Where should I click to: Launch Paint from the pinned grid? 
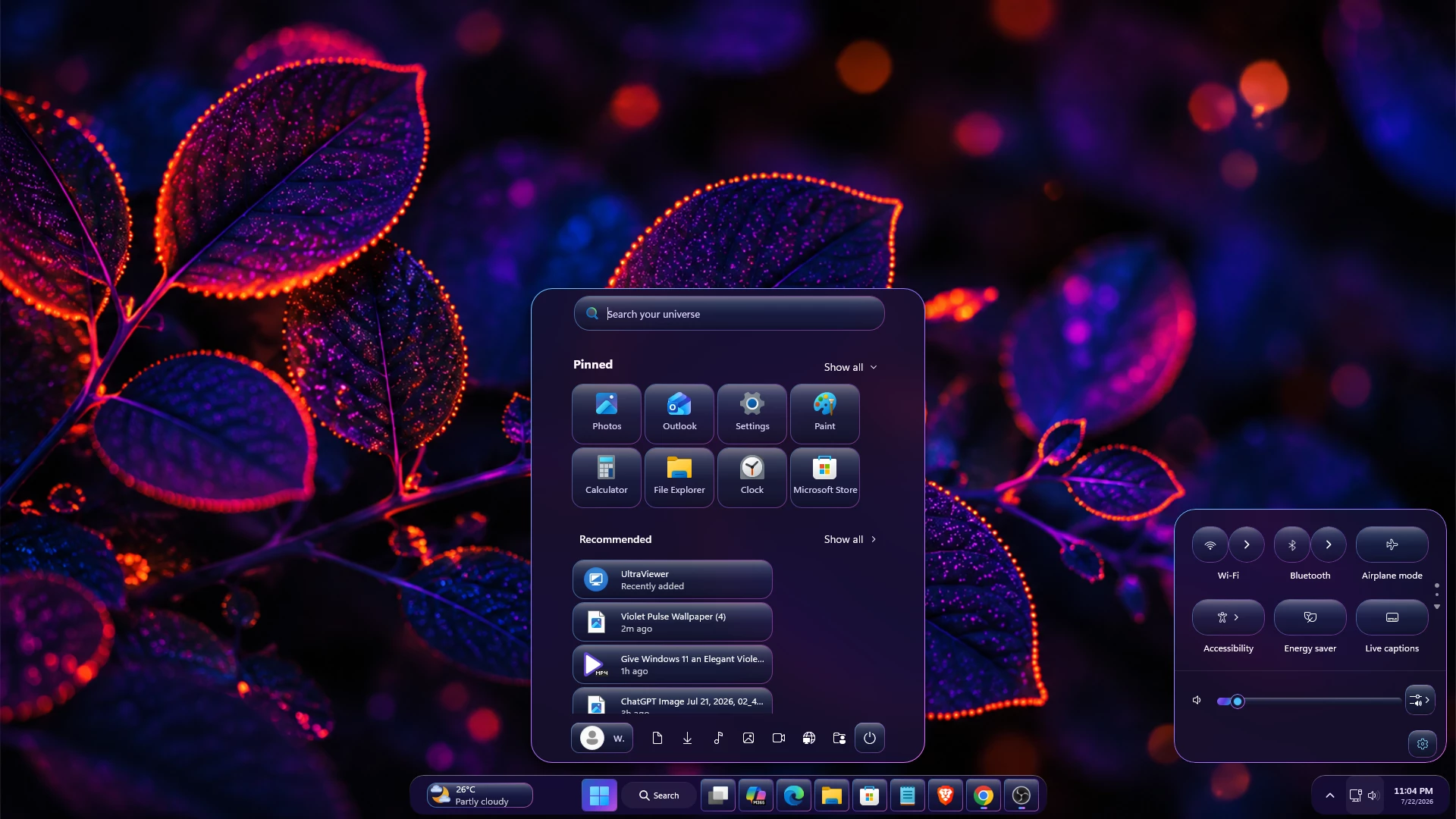point(825,413)
